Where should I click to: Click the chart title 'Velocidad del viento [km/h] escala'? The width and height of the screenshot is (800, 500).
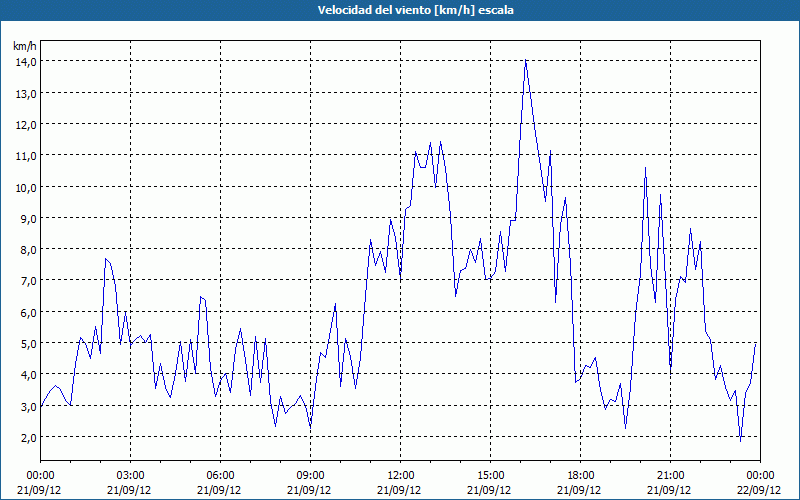[x=415, y=10]
